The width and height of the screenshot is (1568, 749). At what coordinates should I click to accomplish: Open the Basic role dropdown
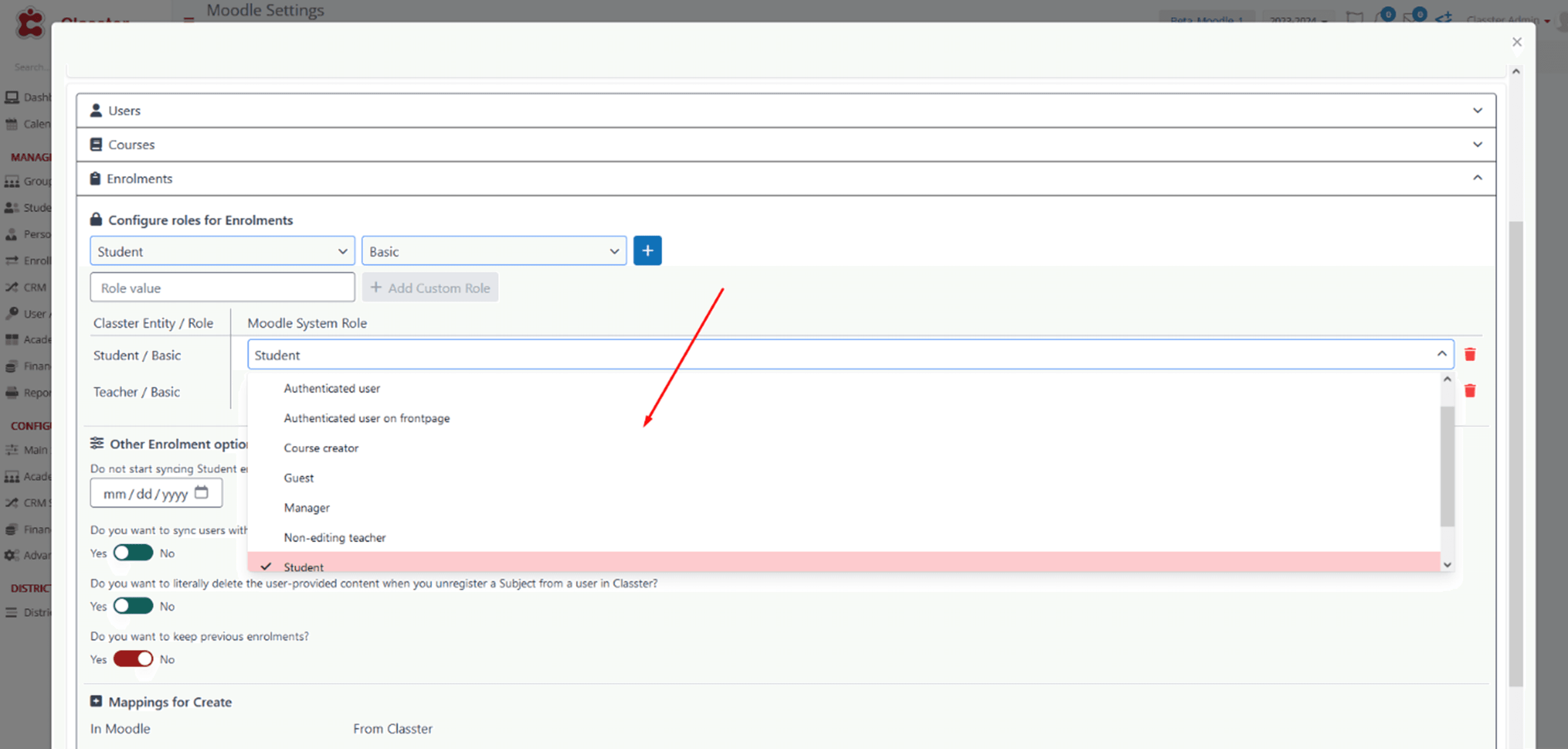pyautogui.click(x=494, y=251)
